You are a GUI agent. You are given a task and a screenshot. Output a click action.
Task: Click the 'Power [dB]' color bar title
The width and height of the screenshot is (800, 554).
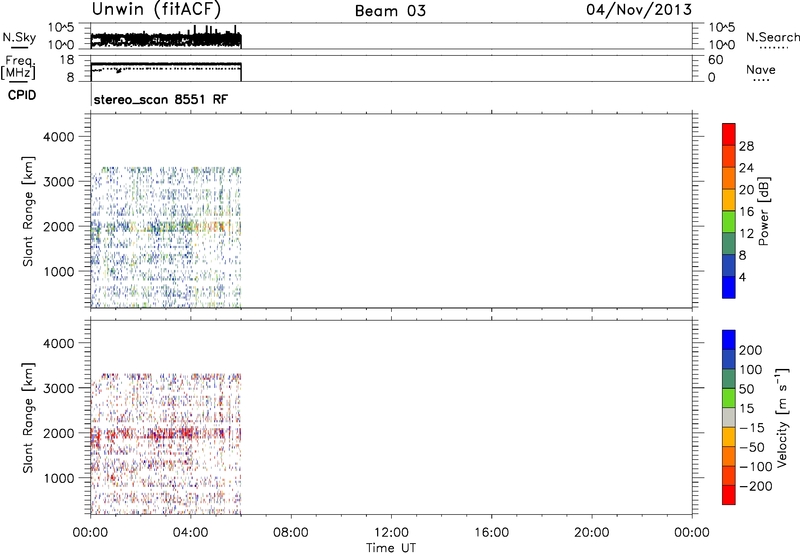(x=763, y=211)
